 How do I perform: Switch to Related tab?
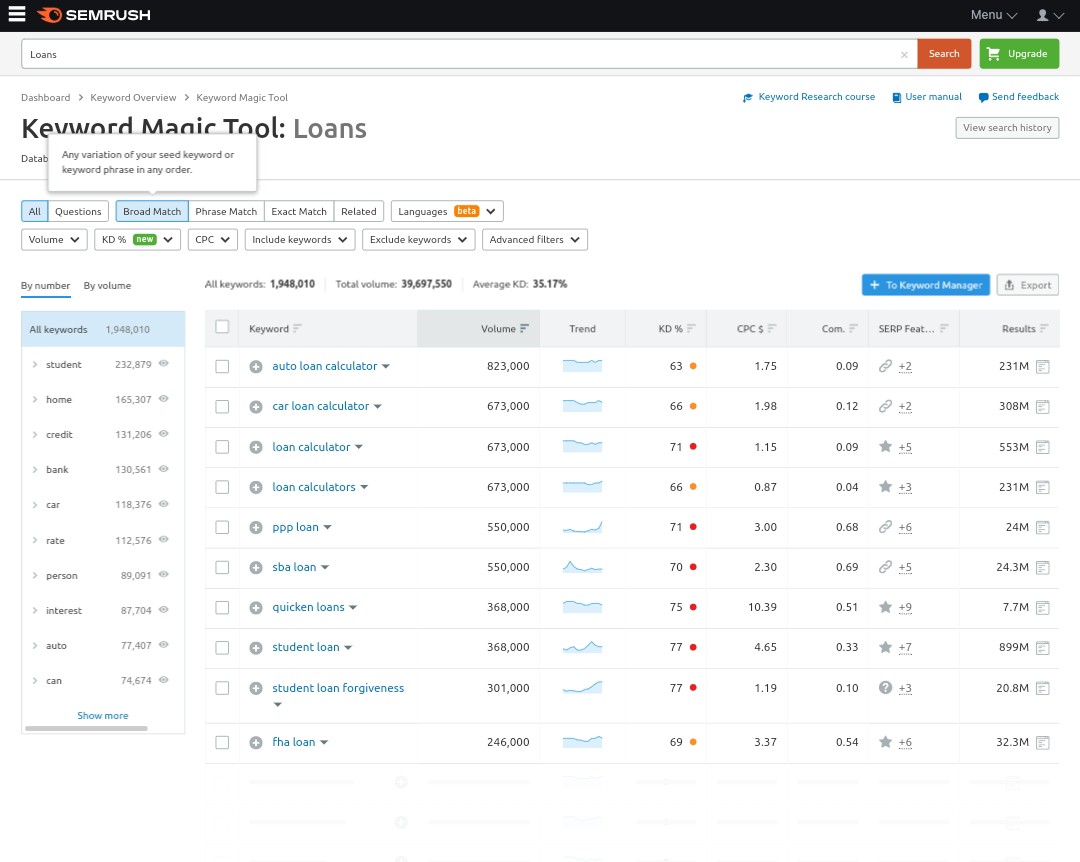coord(359,212)
